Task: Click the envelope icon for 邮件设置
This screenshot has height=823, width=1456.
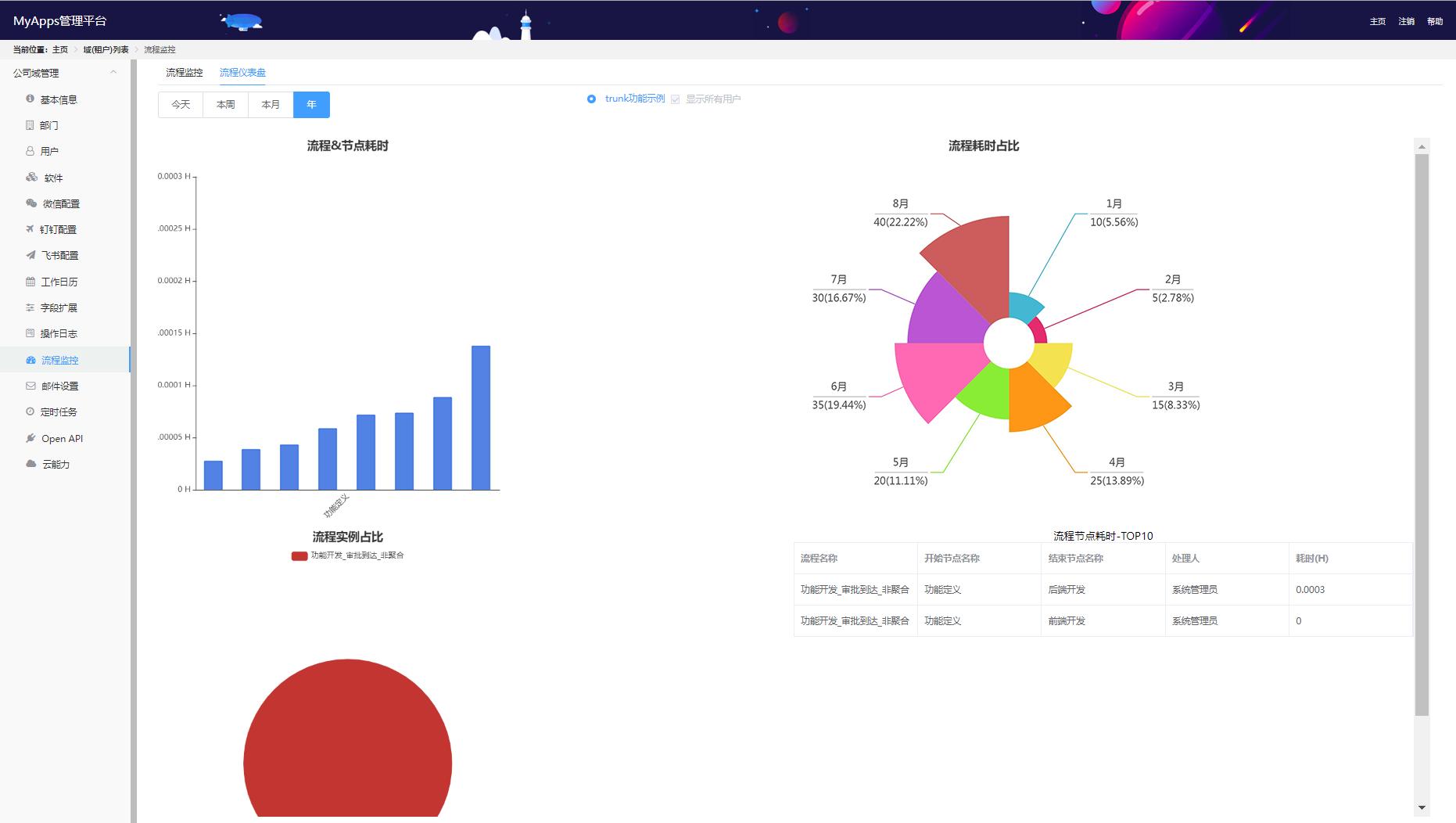Action: (x=30, y=386)
